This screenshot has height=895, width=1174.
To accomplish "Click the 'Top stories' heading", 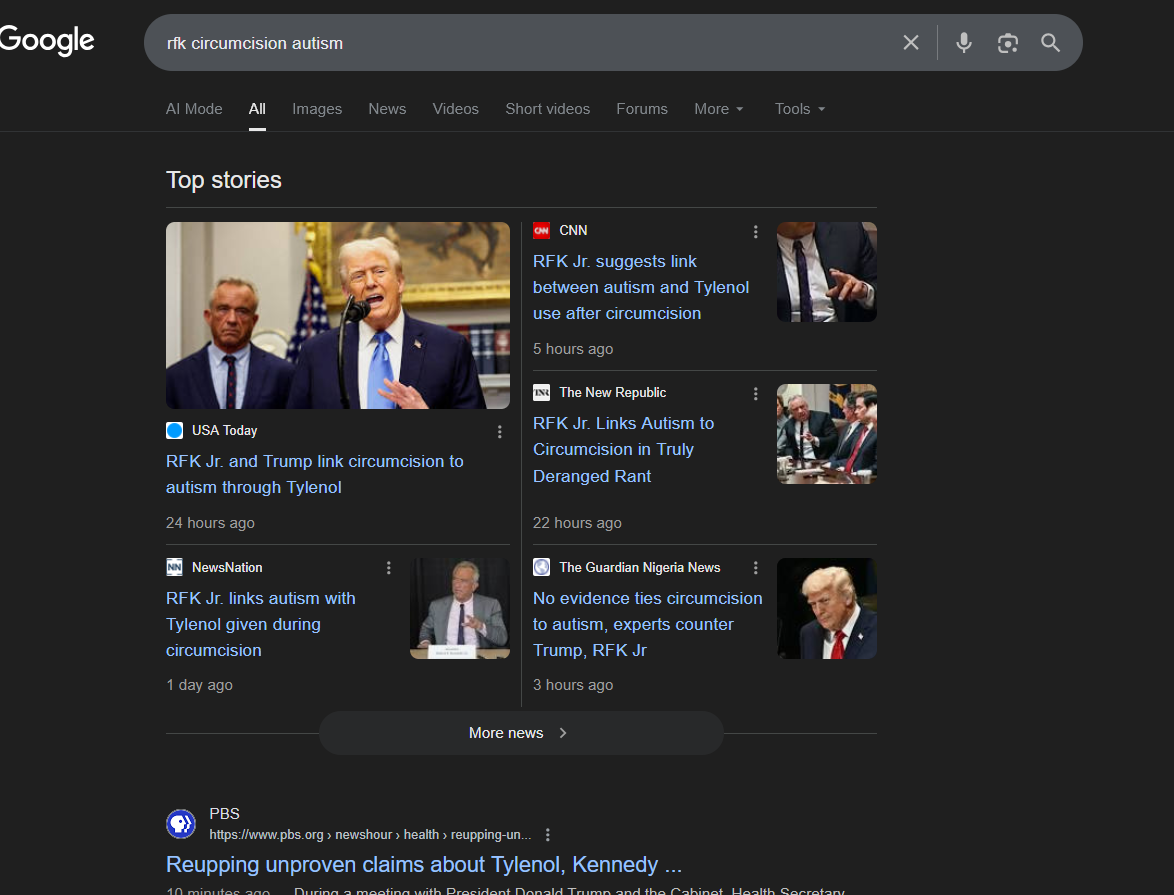I will pos(224,180).
